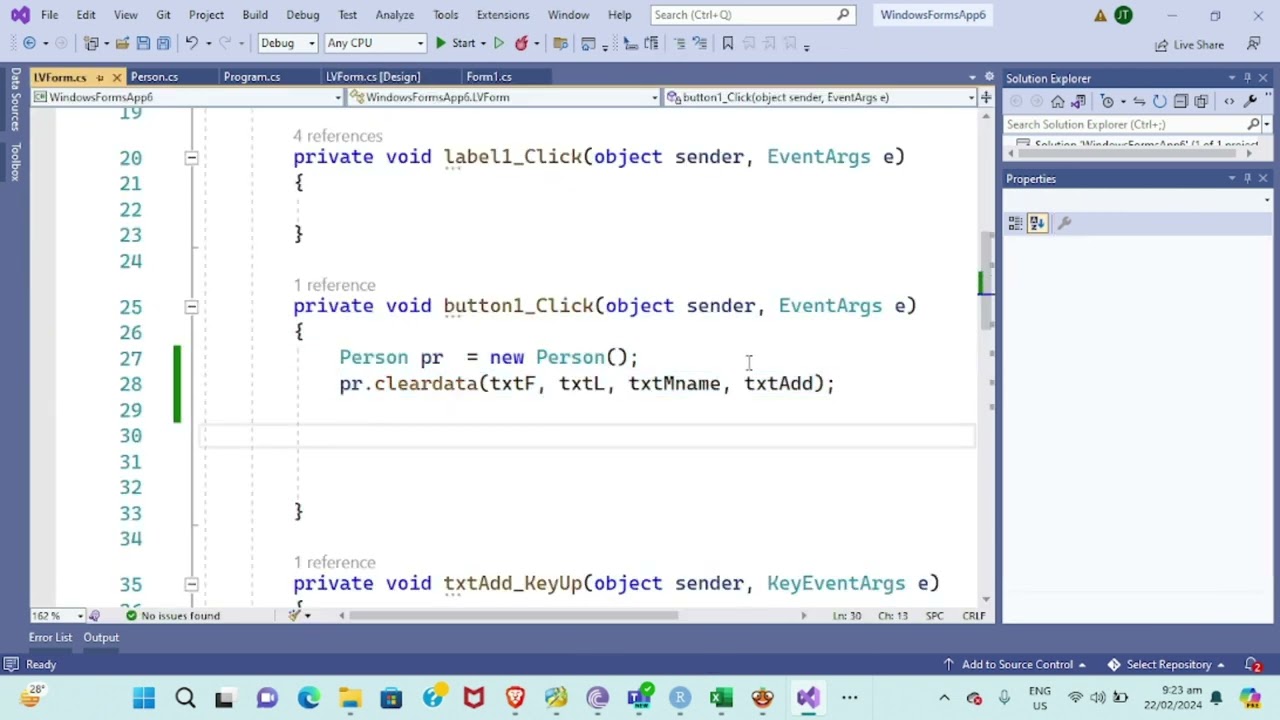Open WindowsFormsApp6.LVForm type dropdown
The image size is (1280, 720).
tap(504, 97)
